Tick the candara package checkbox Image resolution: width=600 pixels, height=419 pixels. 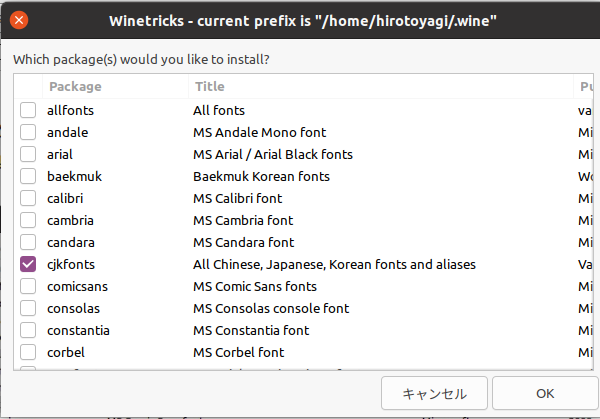28,242
